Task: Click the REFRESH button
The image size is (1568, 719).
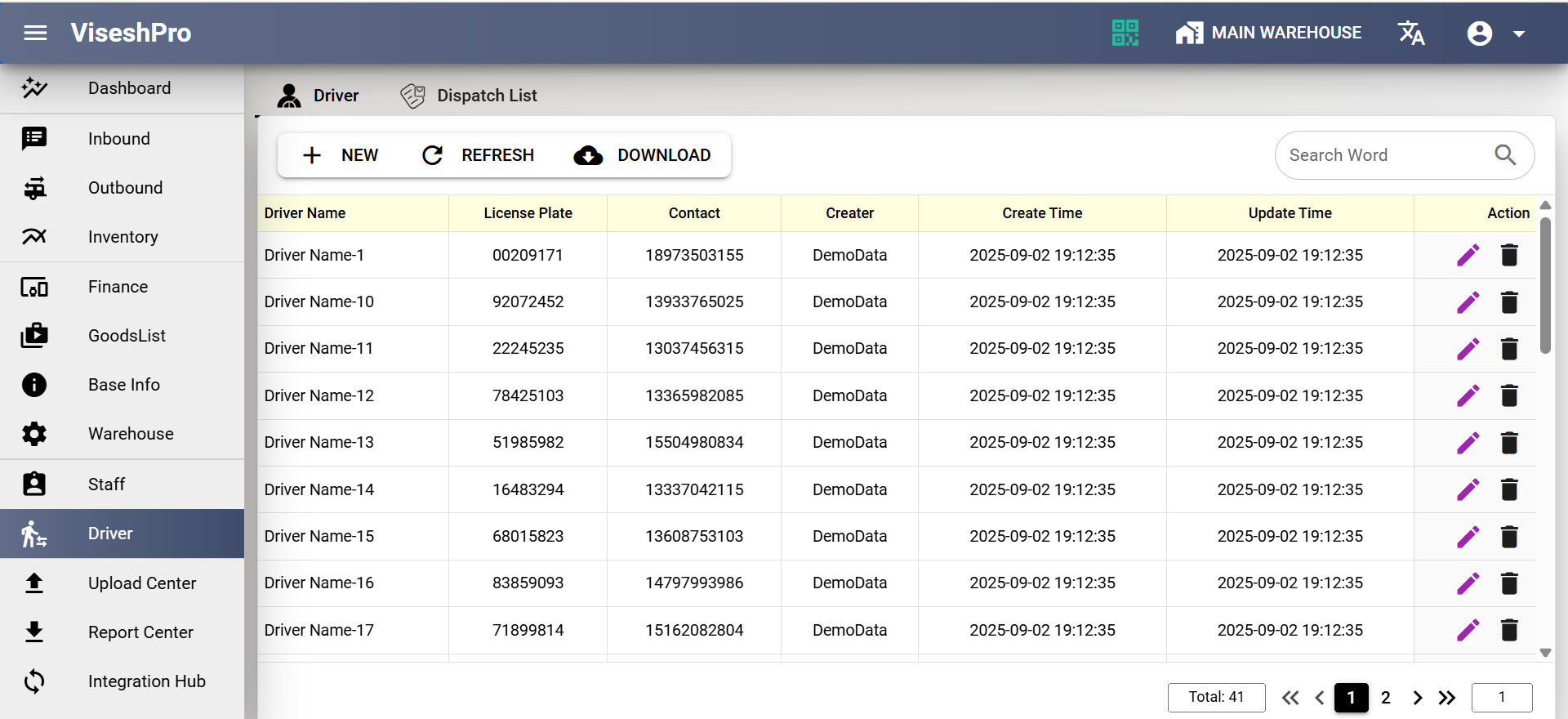Action: click(478, 155)
